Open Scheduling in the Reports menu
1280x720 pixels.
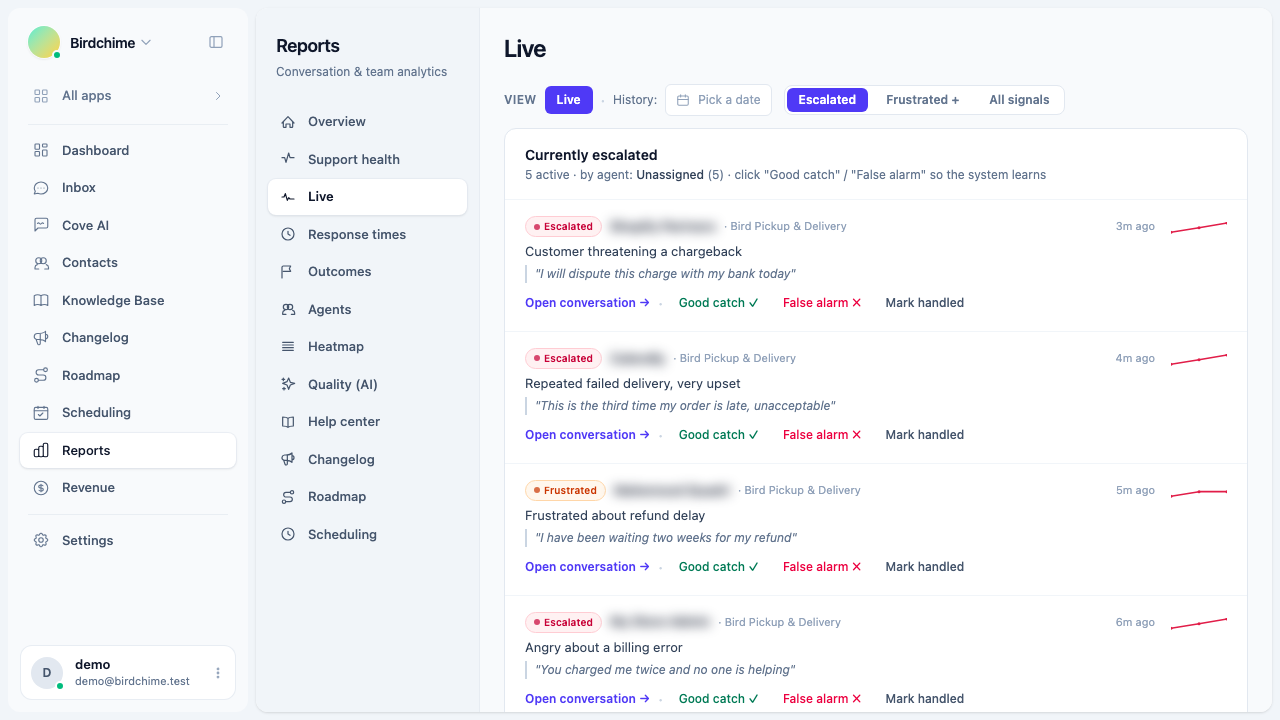pos(367,534)
